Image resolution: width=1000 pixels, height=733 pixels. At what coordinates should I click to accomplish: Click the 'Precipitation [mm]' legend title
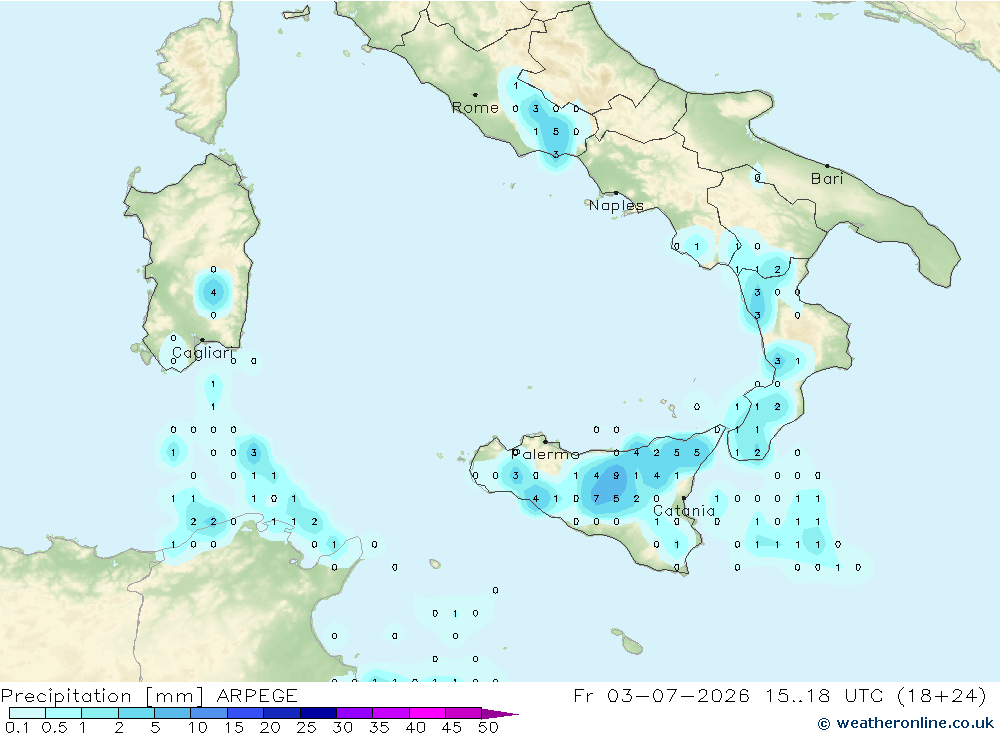point(102,695)
